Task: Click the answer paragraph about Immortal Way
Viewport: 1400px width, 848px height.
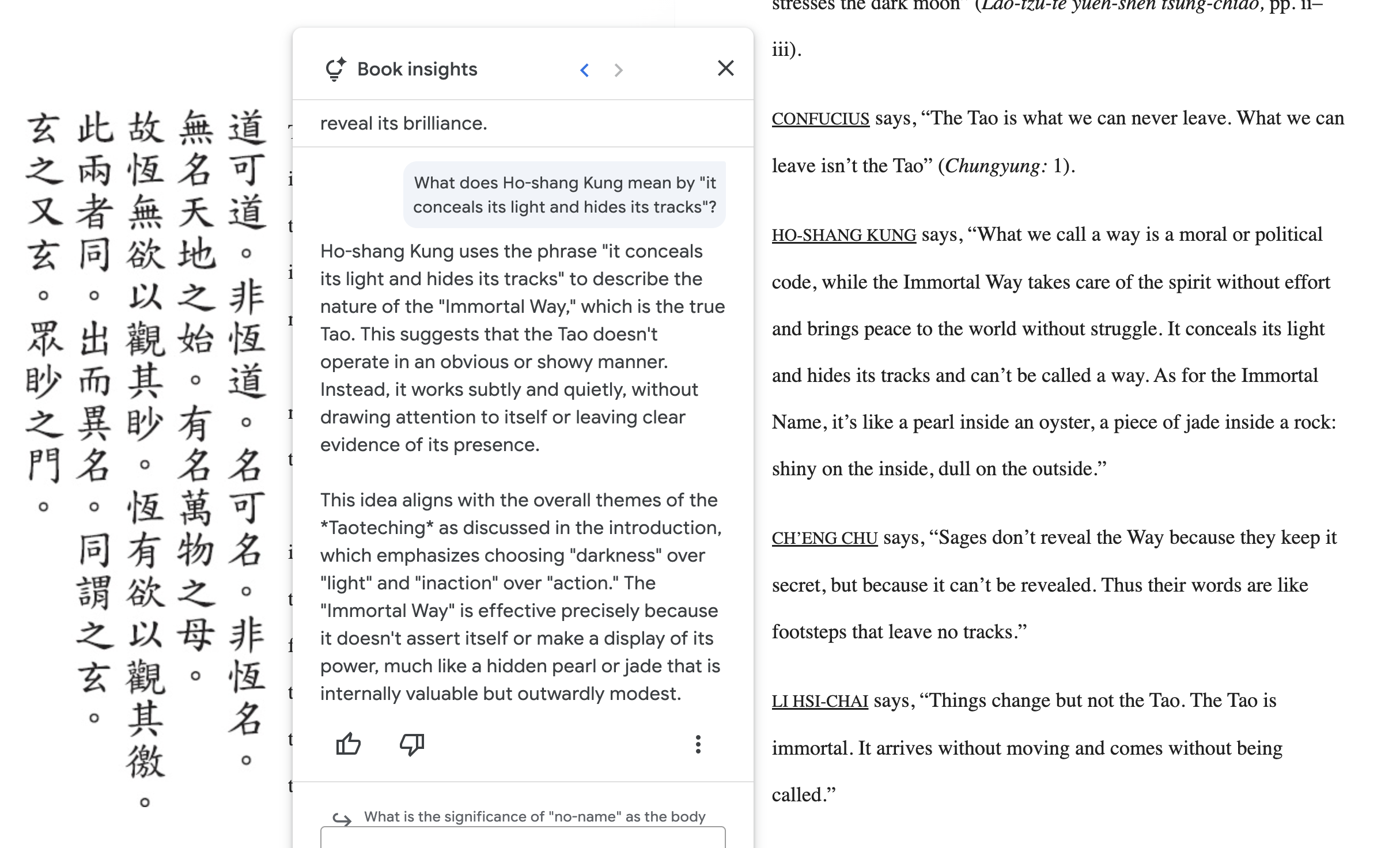Action: pyautogui.click(x=523, y=348)
